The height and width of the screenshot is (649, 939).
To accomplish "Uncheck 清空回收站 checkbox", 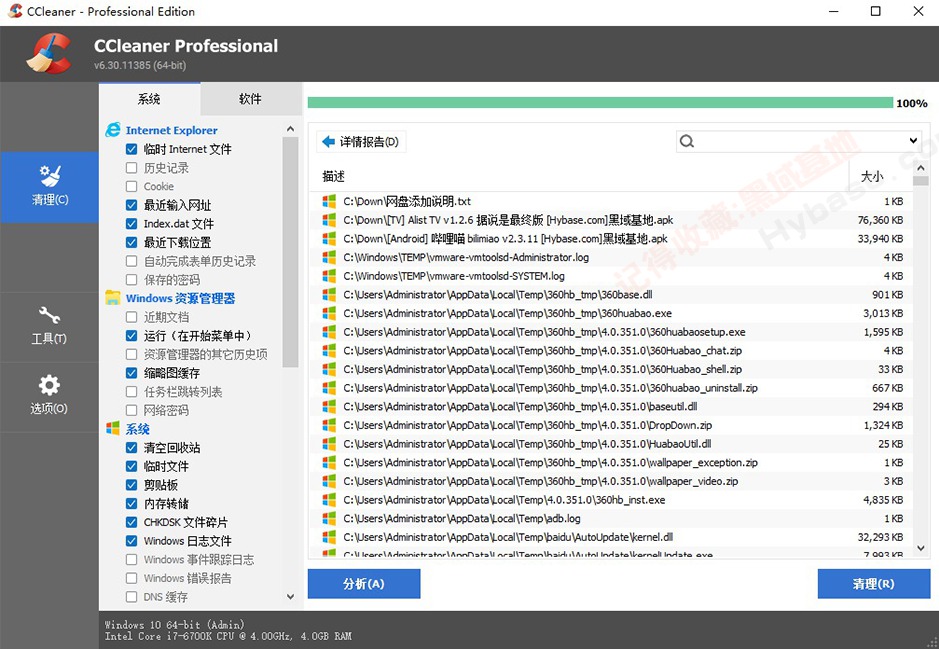I will pyautogui.click(x=132, y=447).
